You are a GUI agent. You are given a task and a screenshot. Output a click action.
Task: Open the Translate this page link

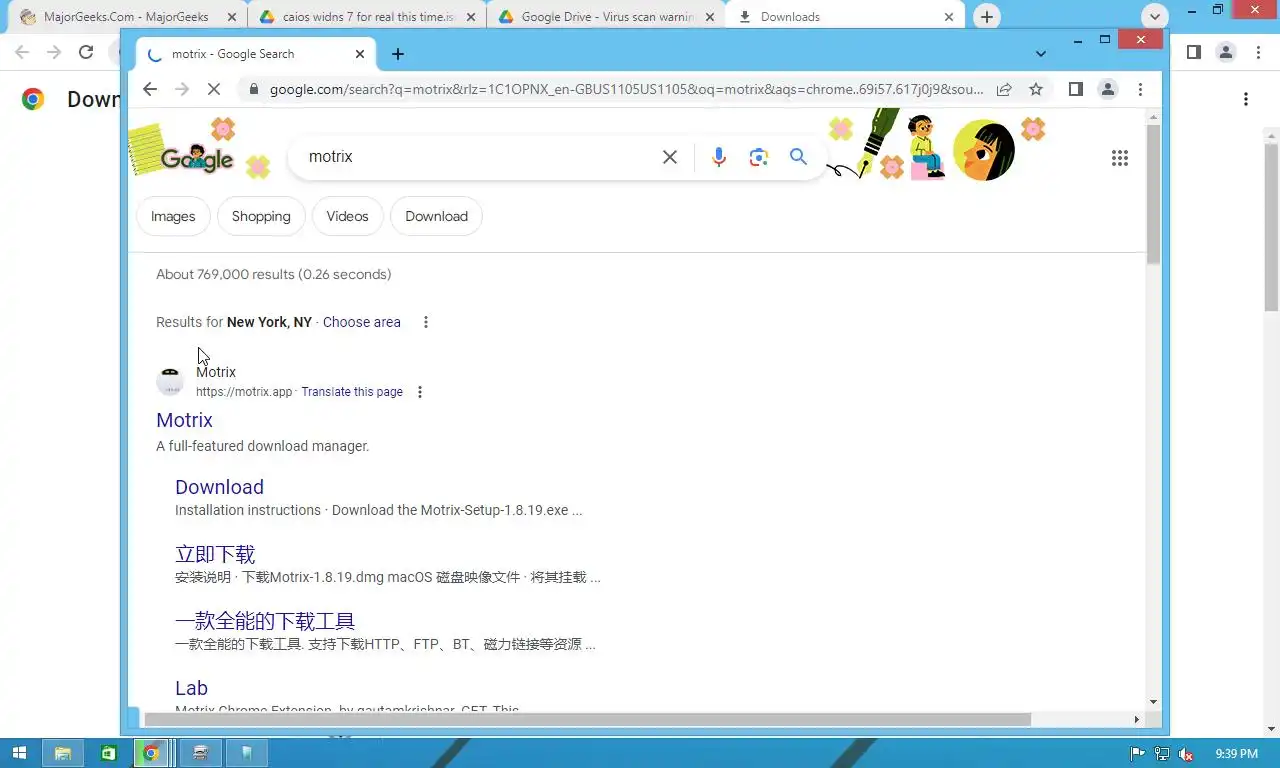(352, 392)
